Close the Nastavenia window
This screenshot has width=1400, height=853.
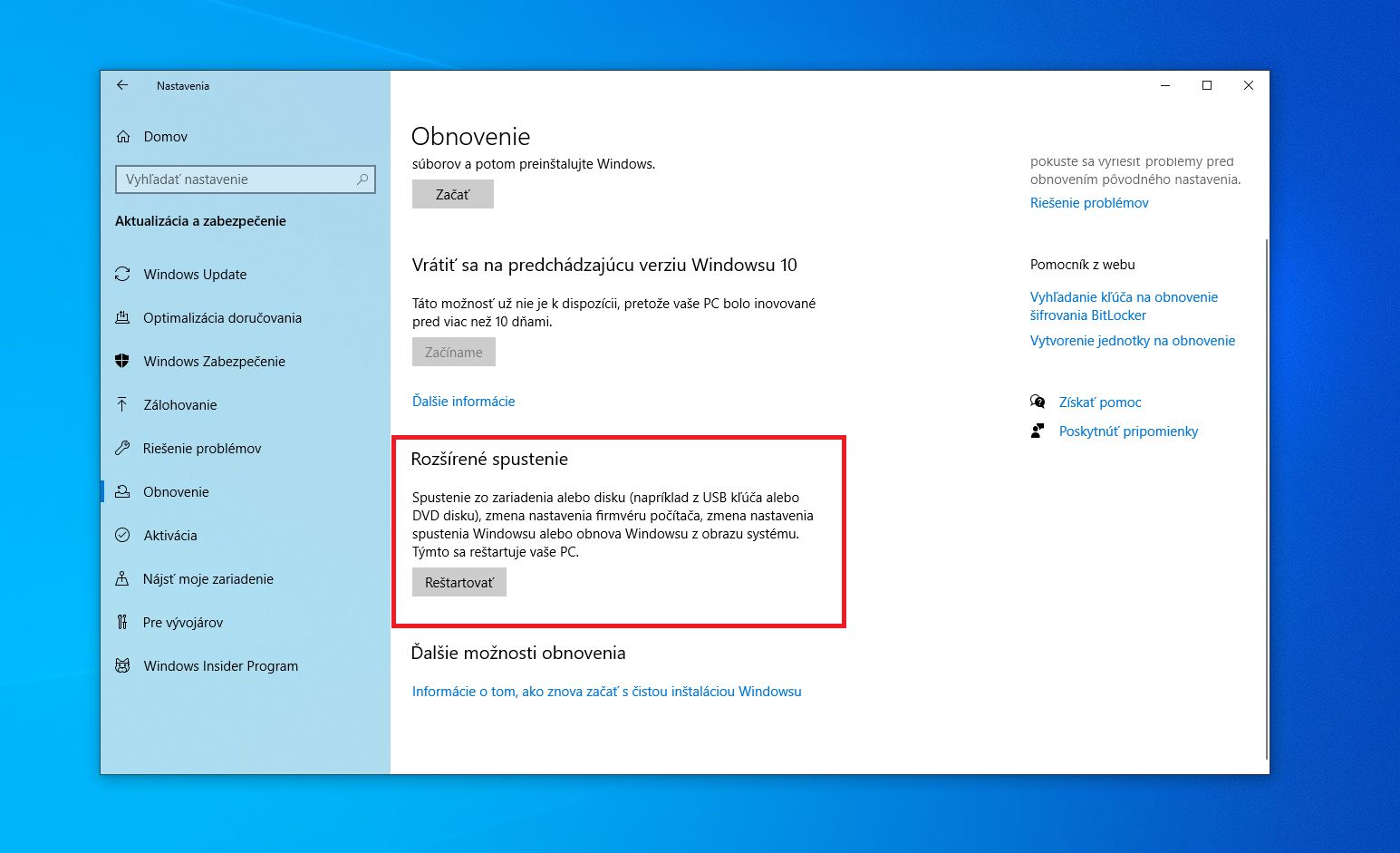pos(1249,85)
